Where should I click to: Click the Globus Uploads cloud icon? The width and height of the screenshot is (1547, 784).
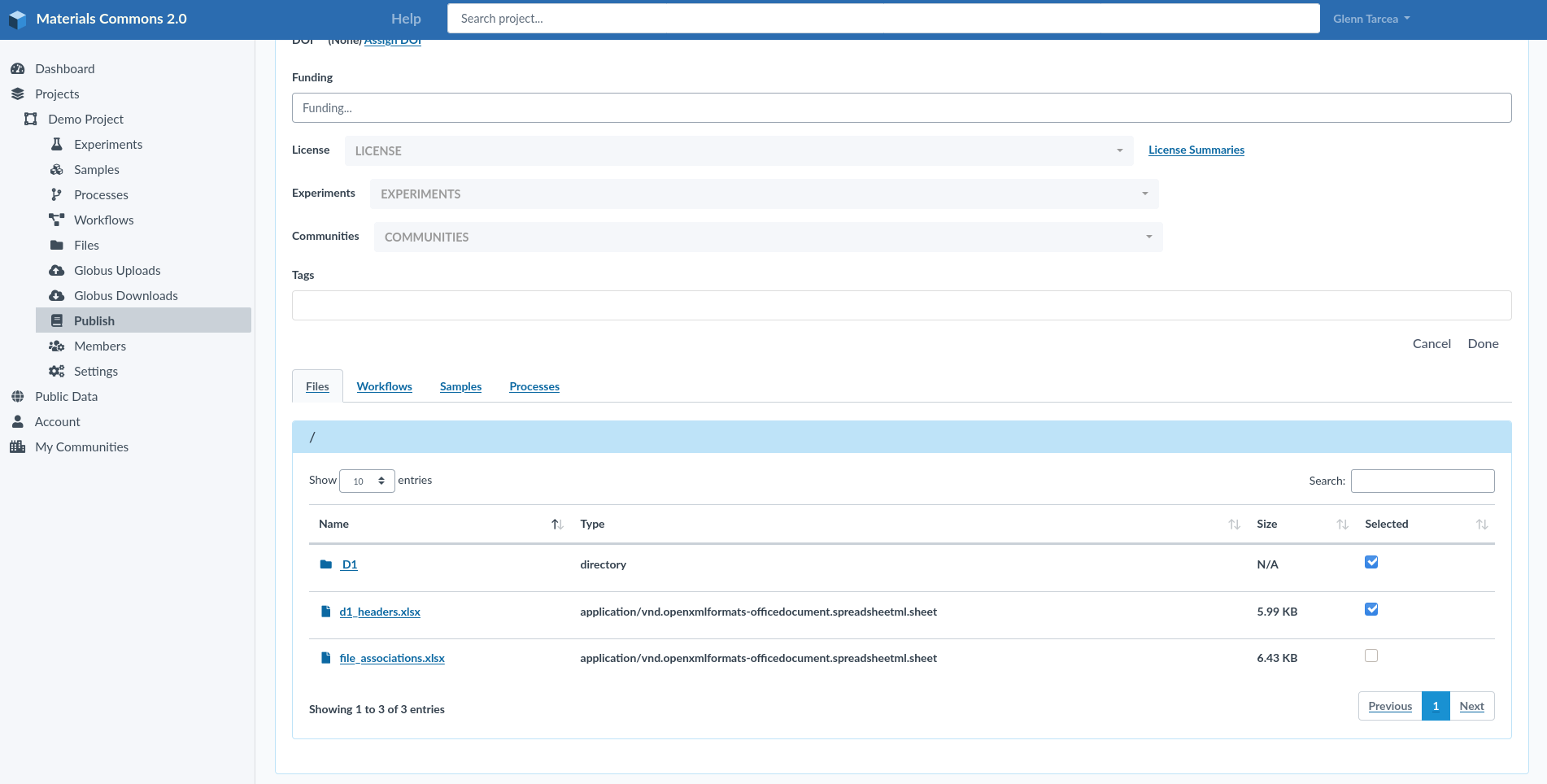coord(57,271)
